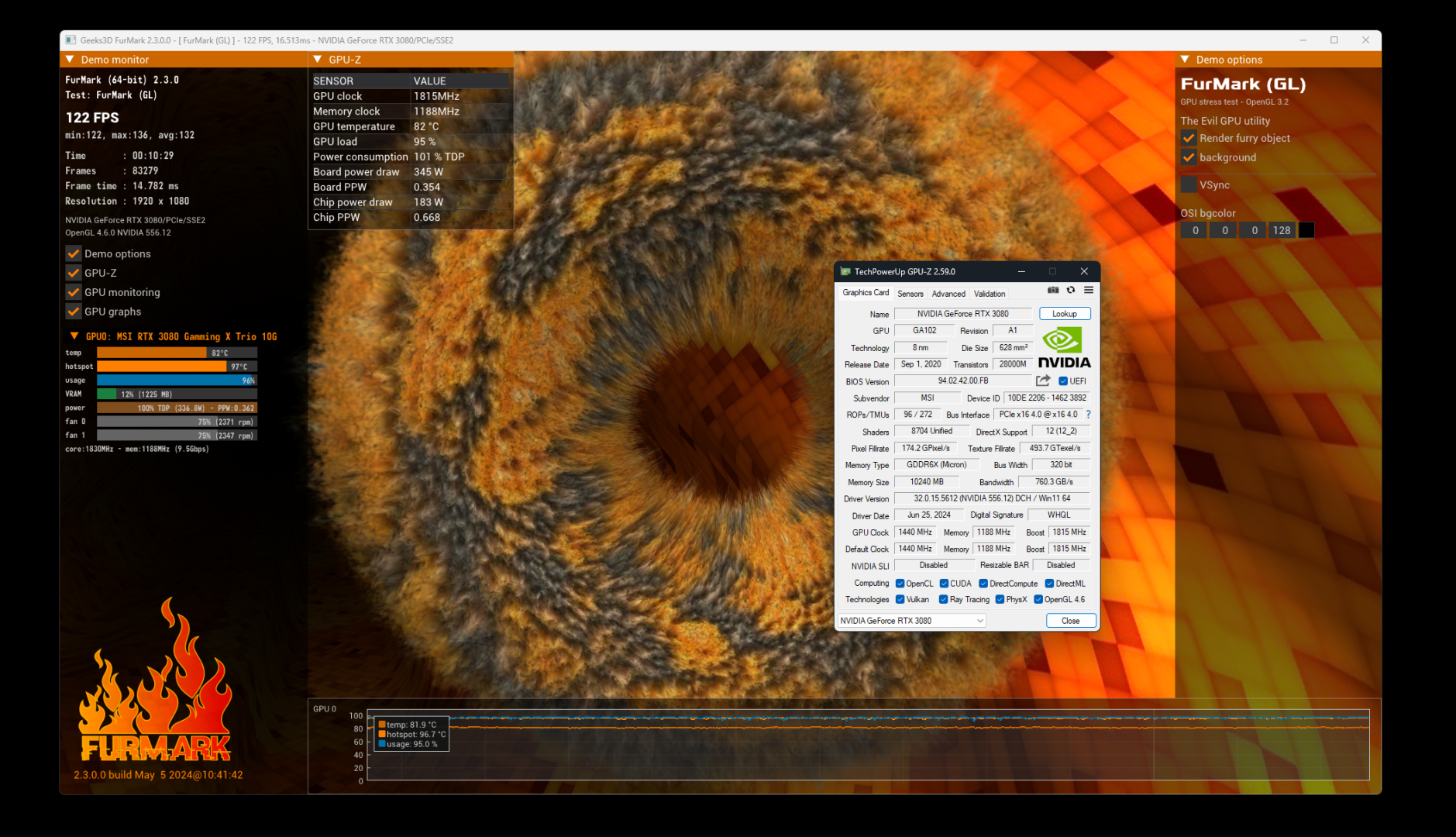Viewport: 1456px width, 837px height.
Task: Click the Bus Interface question mark
Action: [1089, 415]
